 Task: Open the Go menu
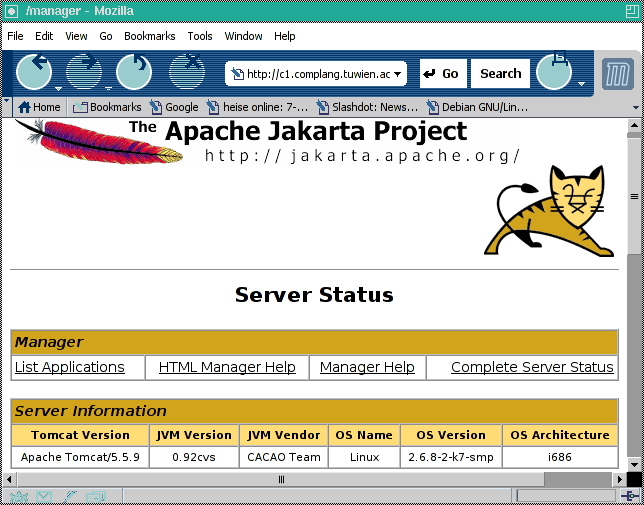click(x=106, y=36)
